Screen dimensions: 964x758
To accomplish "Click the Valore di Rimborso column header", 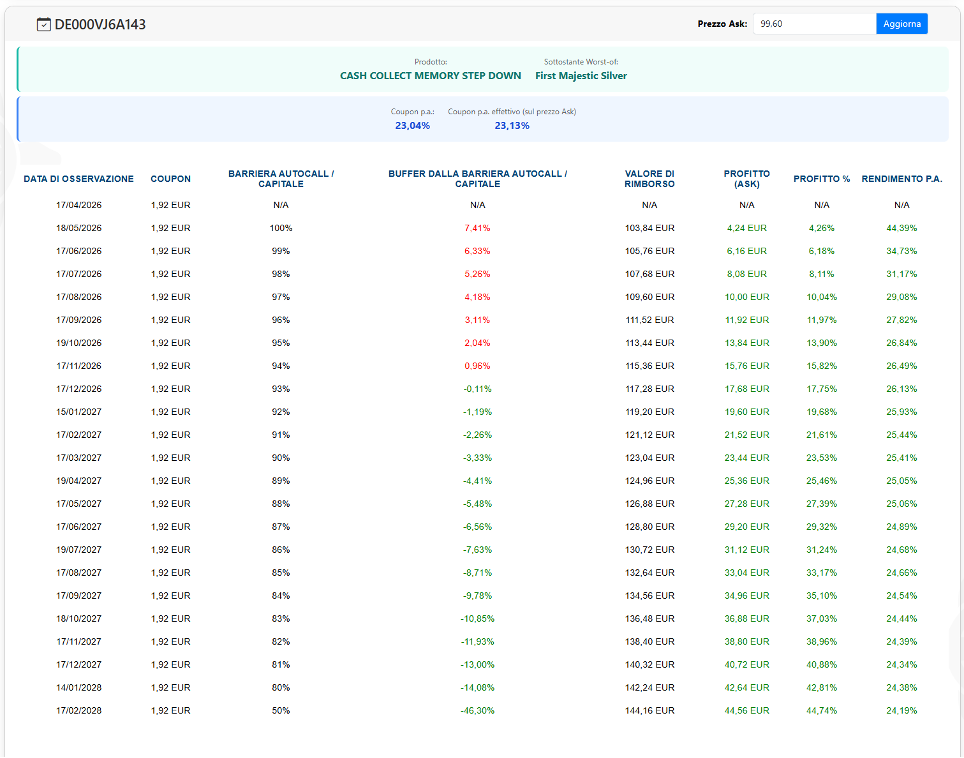I will click(649, 179).
